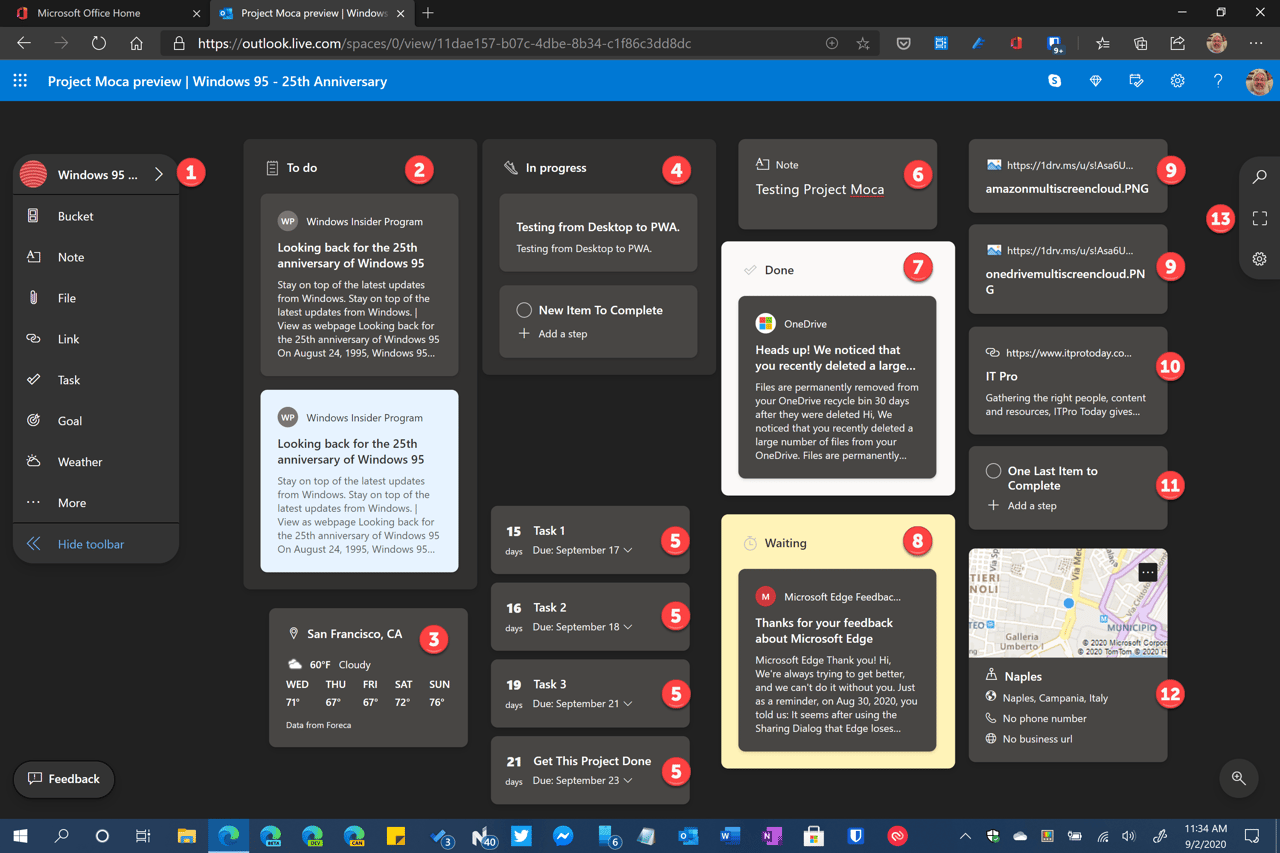Screen dimensions: 1280x853
Task: Click the Feedback button
Action: pos(63,779)
